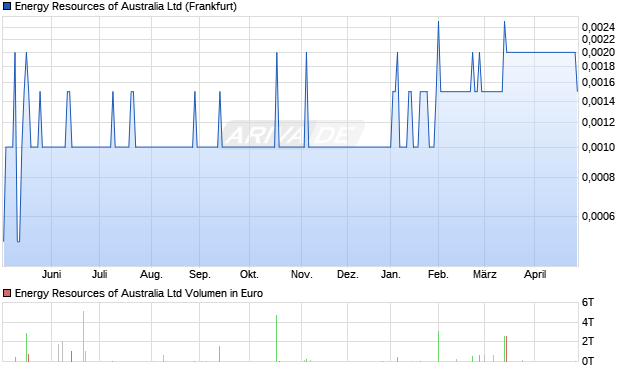Viewport: 620px width, 371px height.
Task: Click the 'Juli' month label
Action: 100,274
